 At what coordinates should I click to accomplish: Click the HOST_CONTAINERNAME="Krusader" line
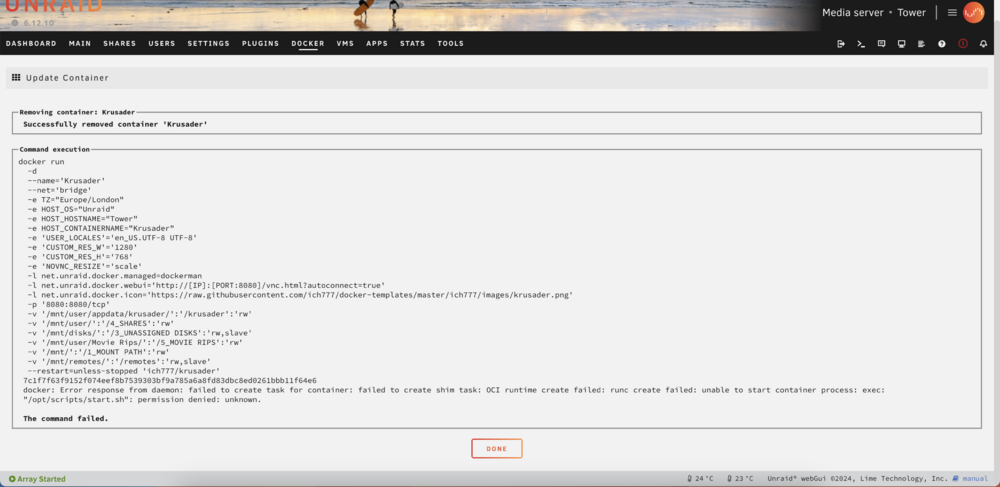click(101, 228)
